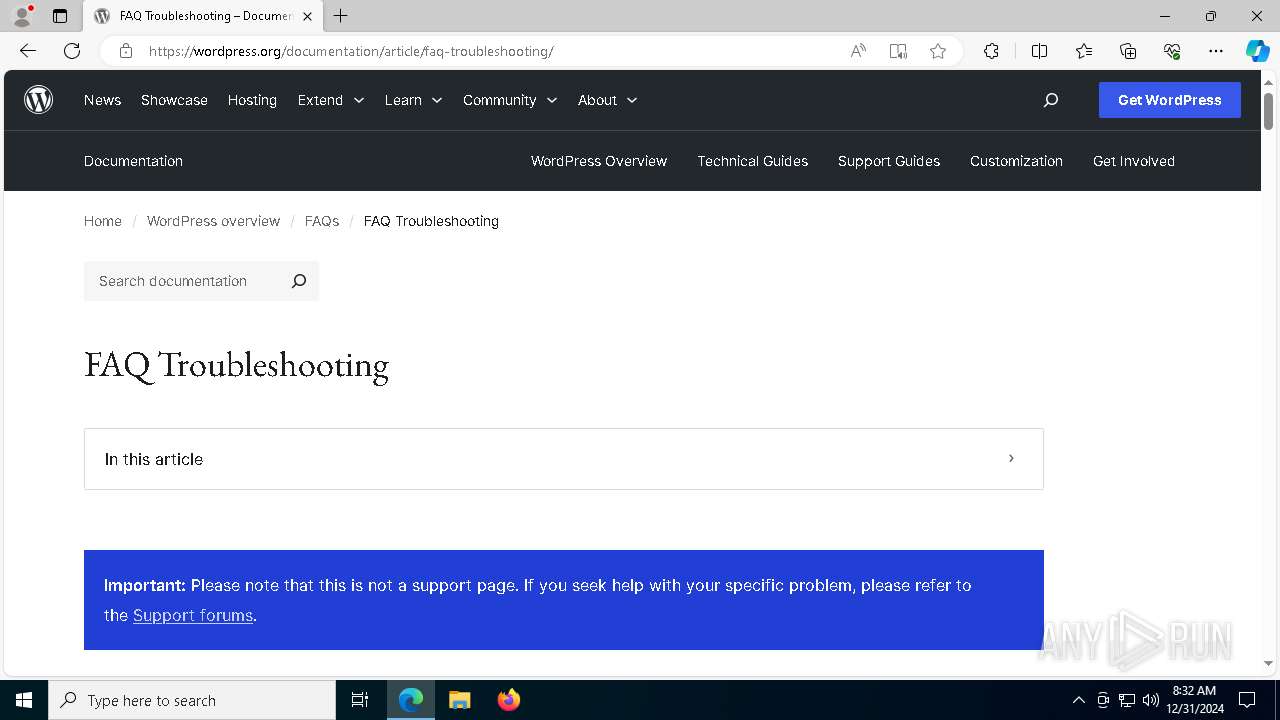Image resolution: width=1280 pixels, height=720 pixels.
Task: Click the Get WordPress button
Action: pyautogui.click(x=1170, y=100)
